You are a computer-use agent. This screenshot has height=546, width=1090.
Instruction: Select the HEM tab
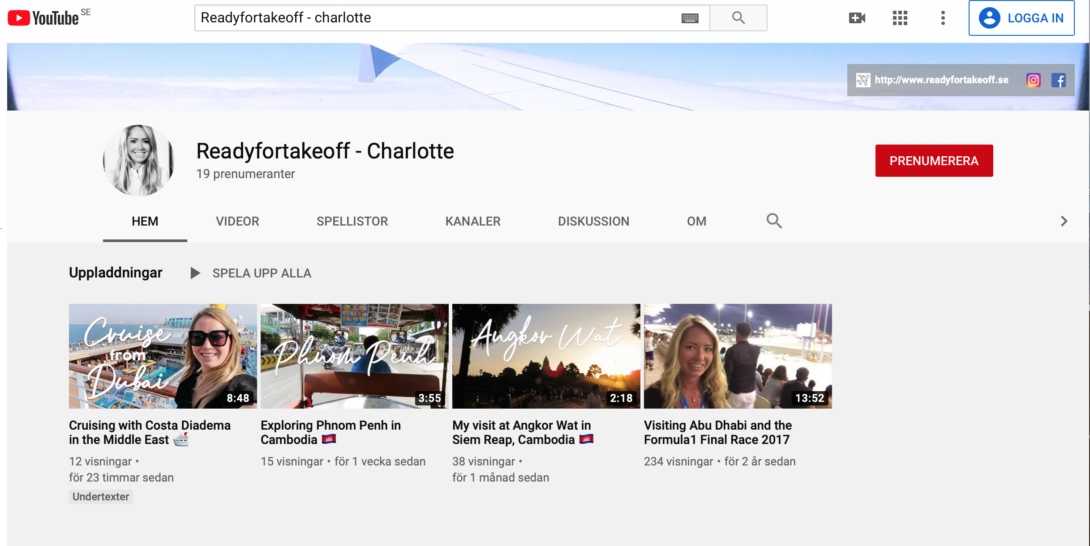(145, 221)
